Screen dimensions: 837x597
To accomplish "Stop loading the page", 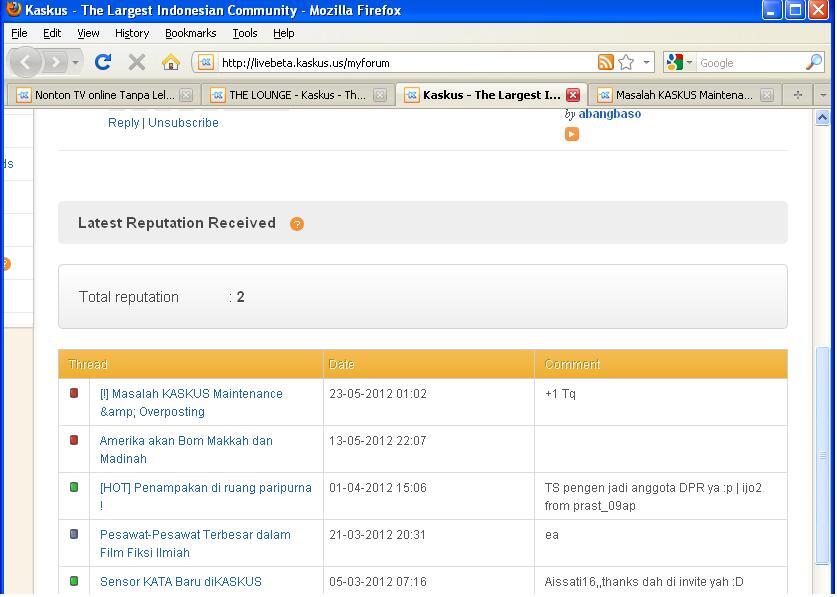I will pyautogui.click(x=137, y=62).
